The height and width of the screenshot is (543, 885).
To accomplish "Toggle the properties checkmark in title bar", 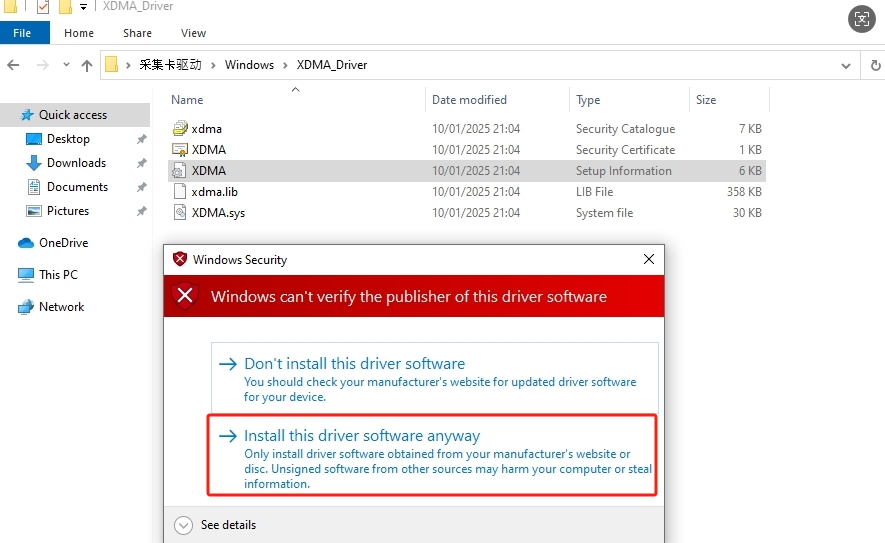I will [43, 7].
